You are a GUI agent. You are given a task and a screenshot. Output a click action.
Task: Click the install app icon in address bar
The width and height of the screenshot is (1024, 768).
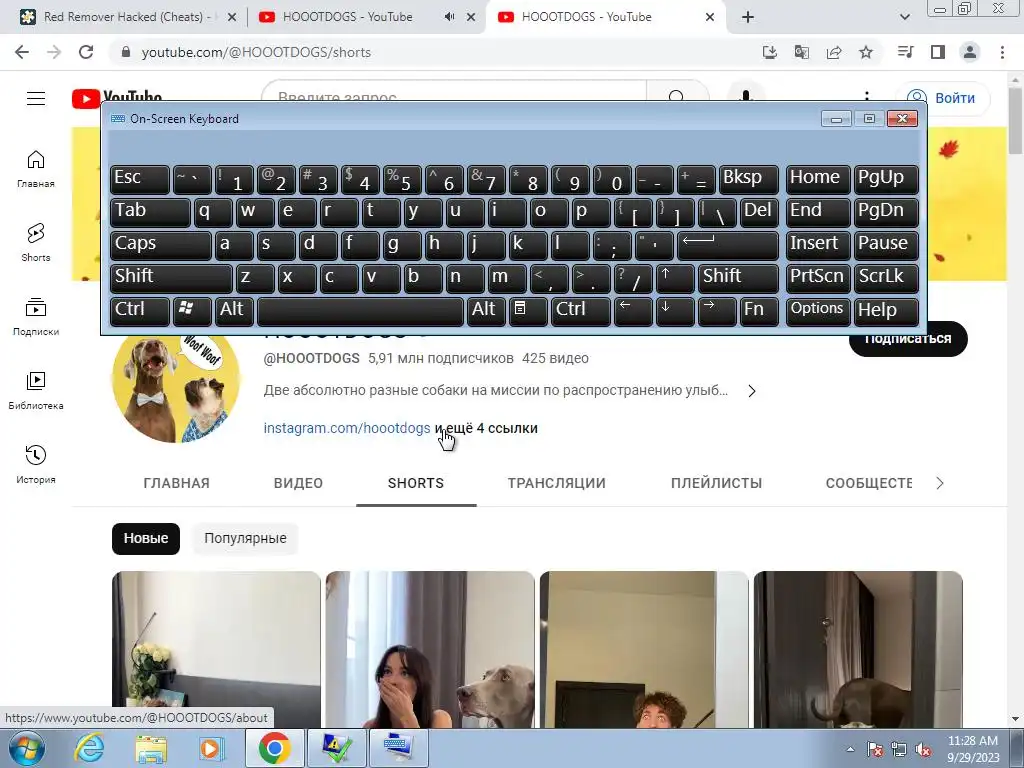[770, 52]
